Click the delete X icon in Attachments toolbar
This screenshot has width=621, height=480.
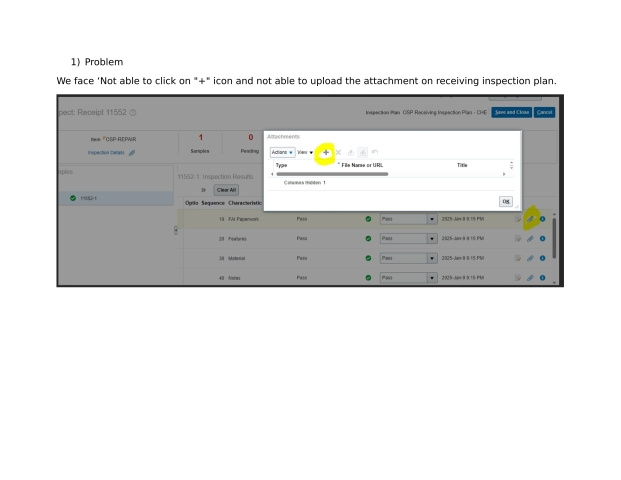pos(338,152)
